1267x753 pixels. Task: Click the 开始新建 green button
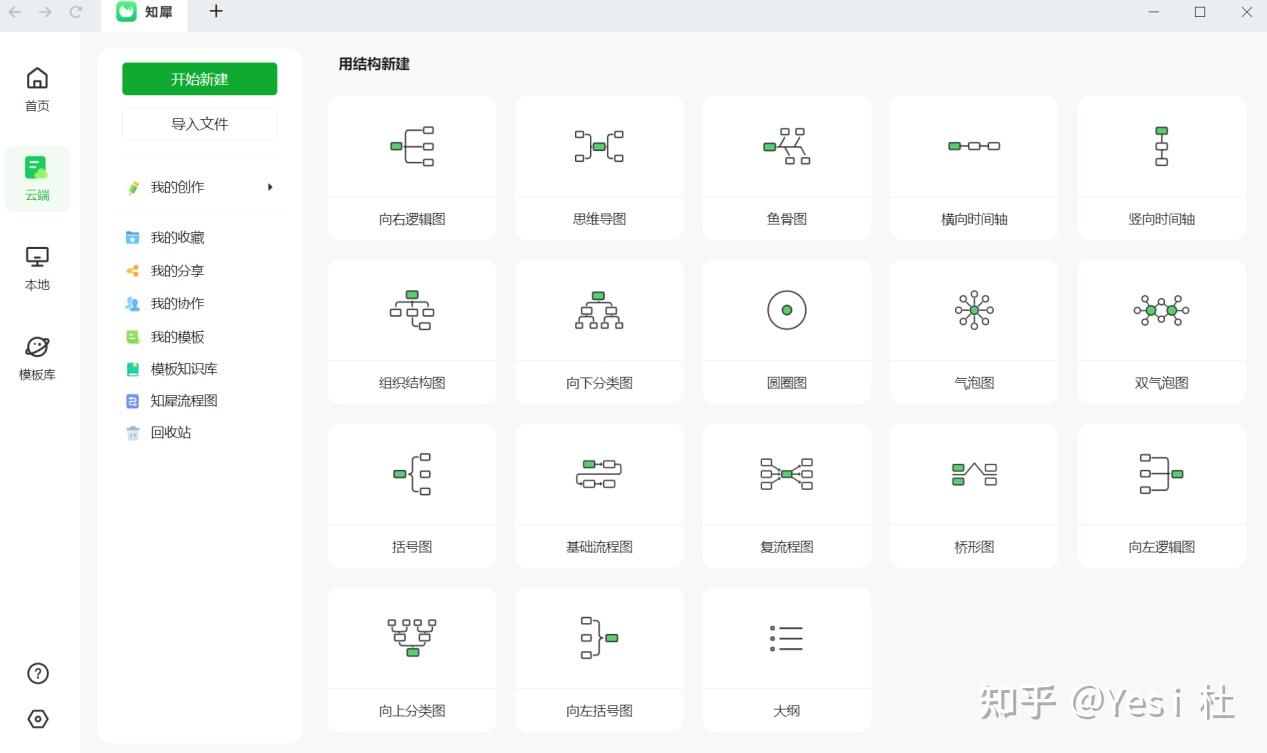[x=200, y=79]
